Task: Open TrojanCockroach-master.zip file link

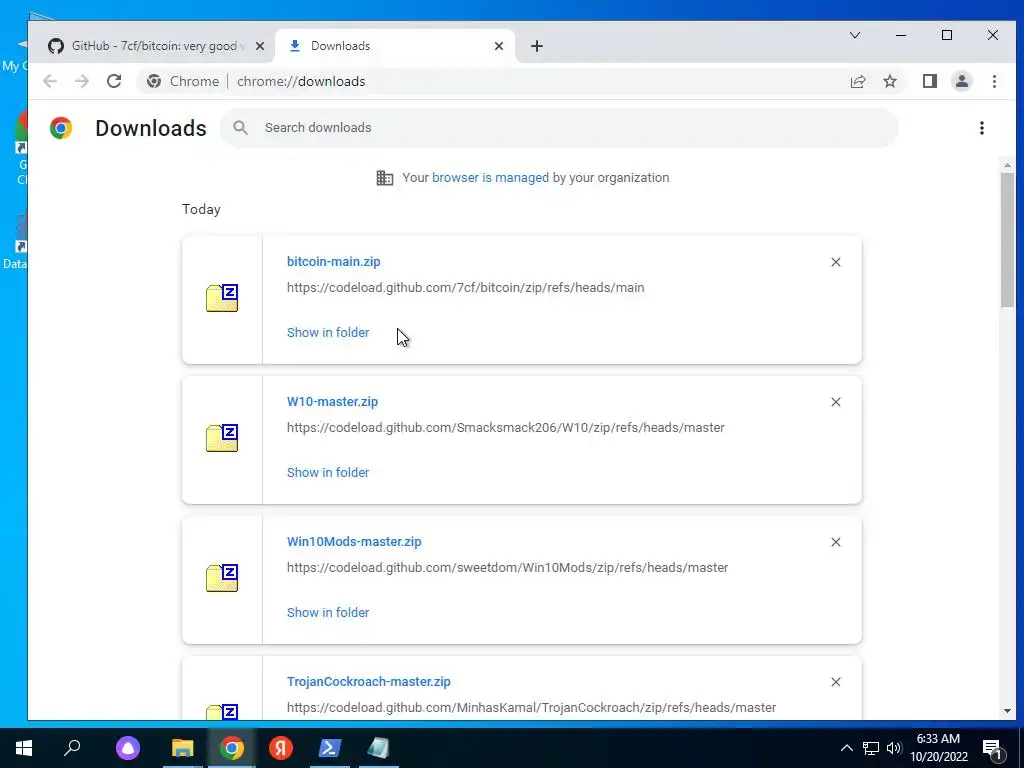Action: click(368, 681)
